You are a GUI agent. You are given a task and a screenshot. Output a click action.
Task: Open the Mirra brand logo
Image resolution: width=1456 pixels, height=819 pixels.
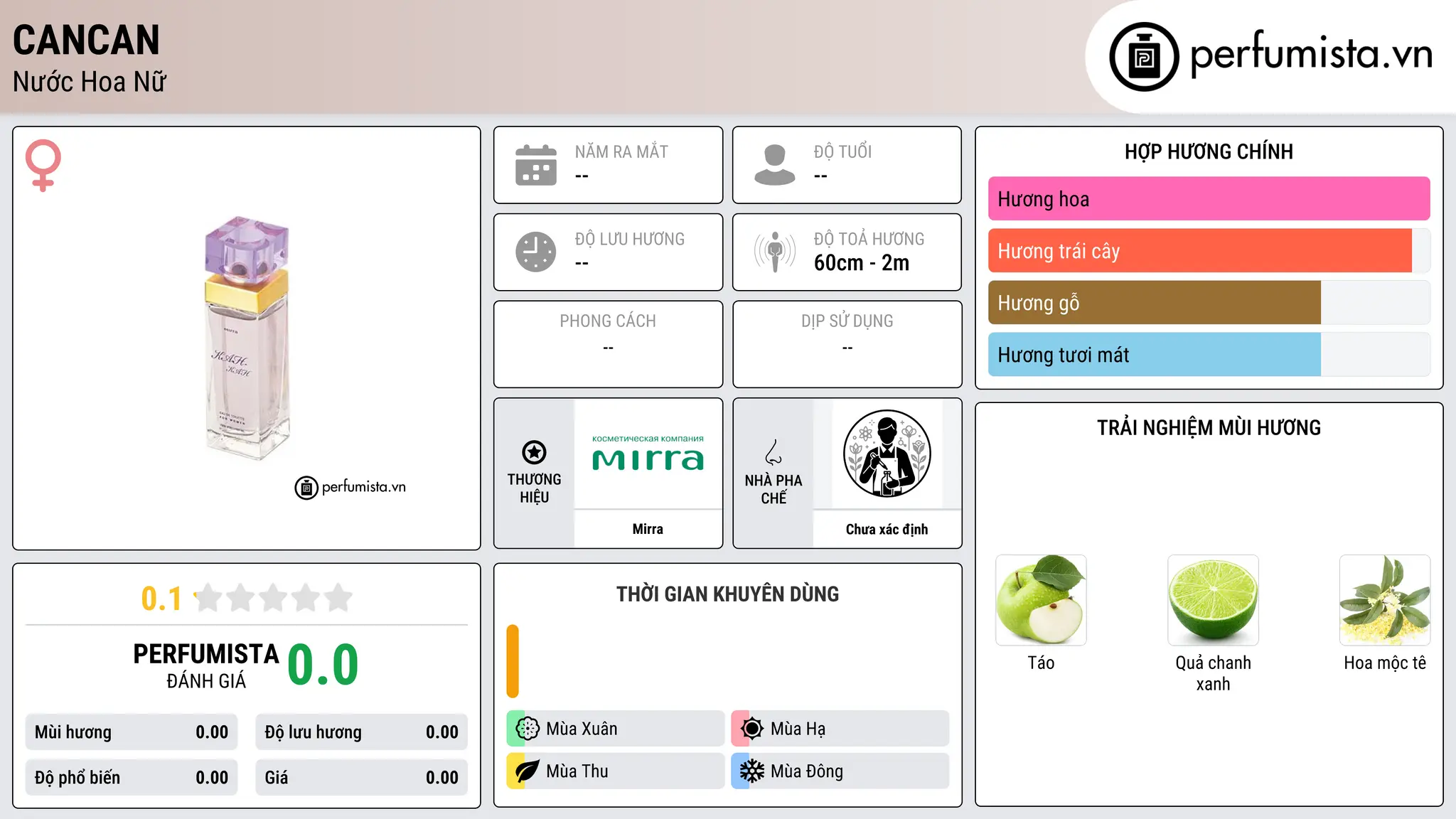[648, 454]
